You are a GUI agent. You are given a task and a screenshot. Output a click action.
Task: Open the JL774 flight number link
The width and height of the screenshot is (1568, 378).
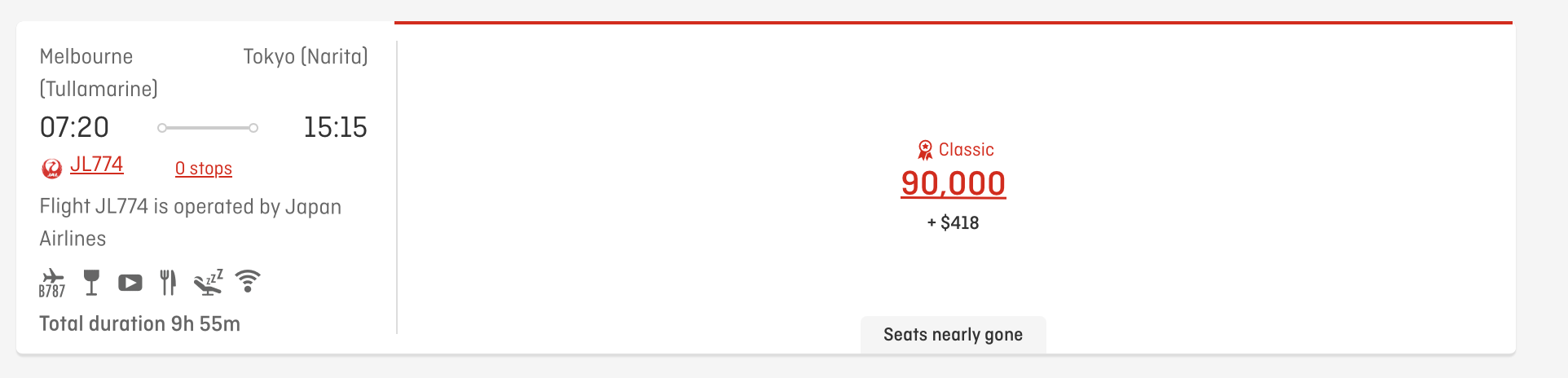coord(96,165)
